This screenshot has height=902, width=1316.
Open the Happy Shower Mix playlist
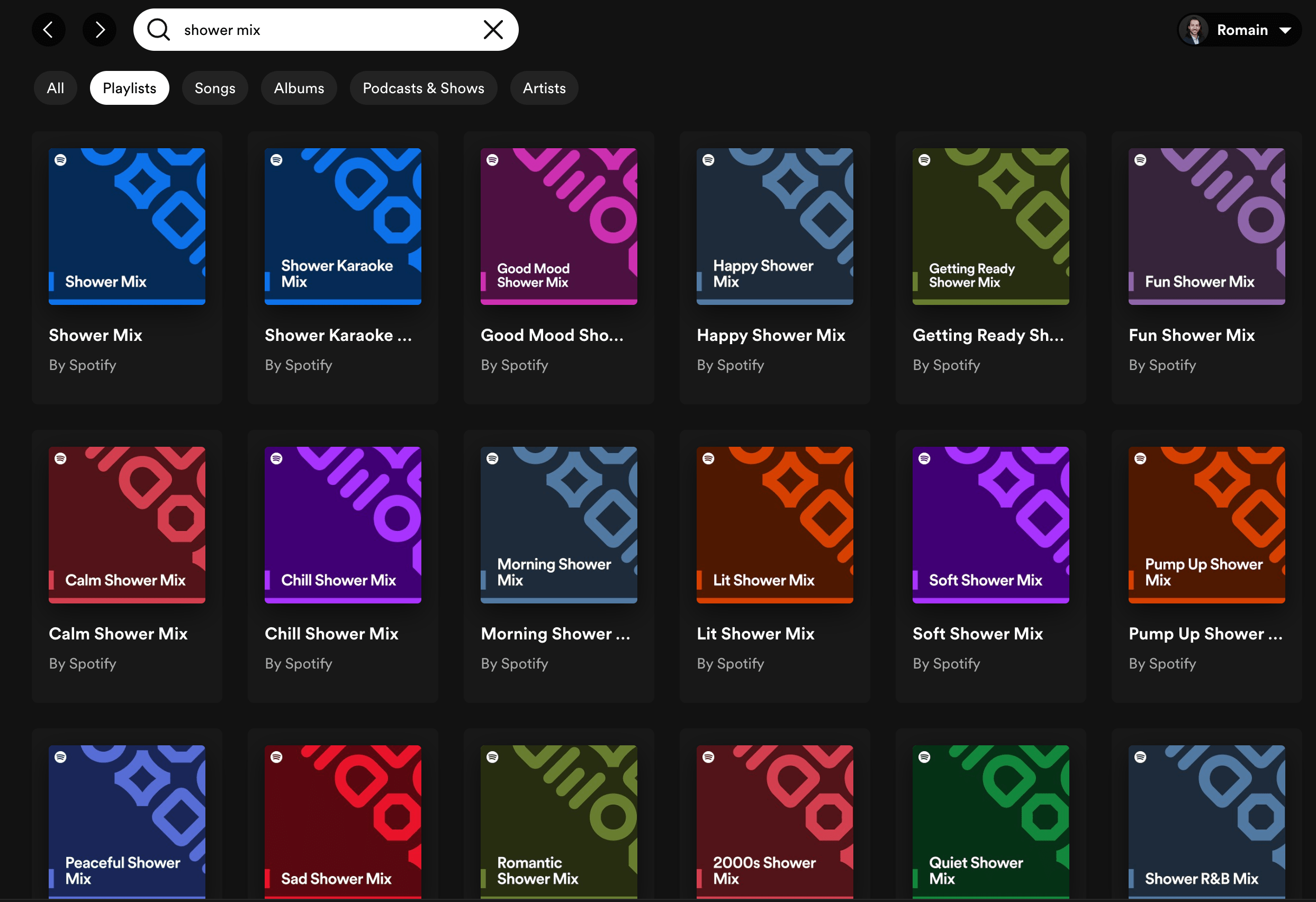[774, 226]
